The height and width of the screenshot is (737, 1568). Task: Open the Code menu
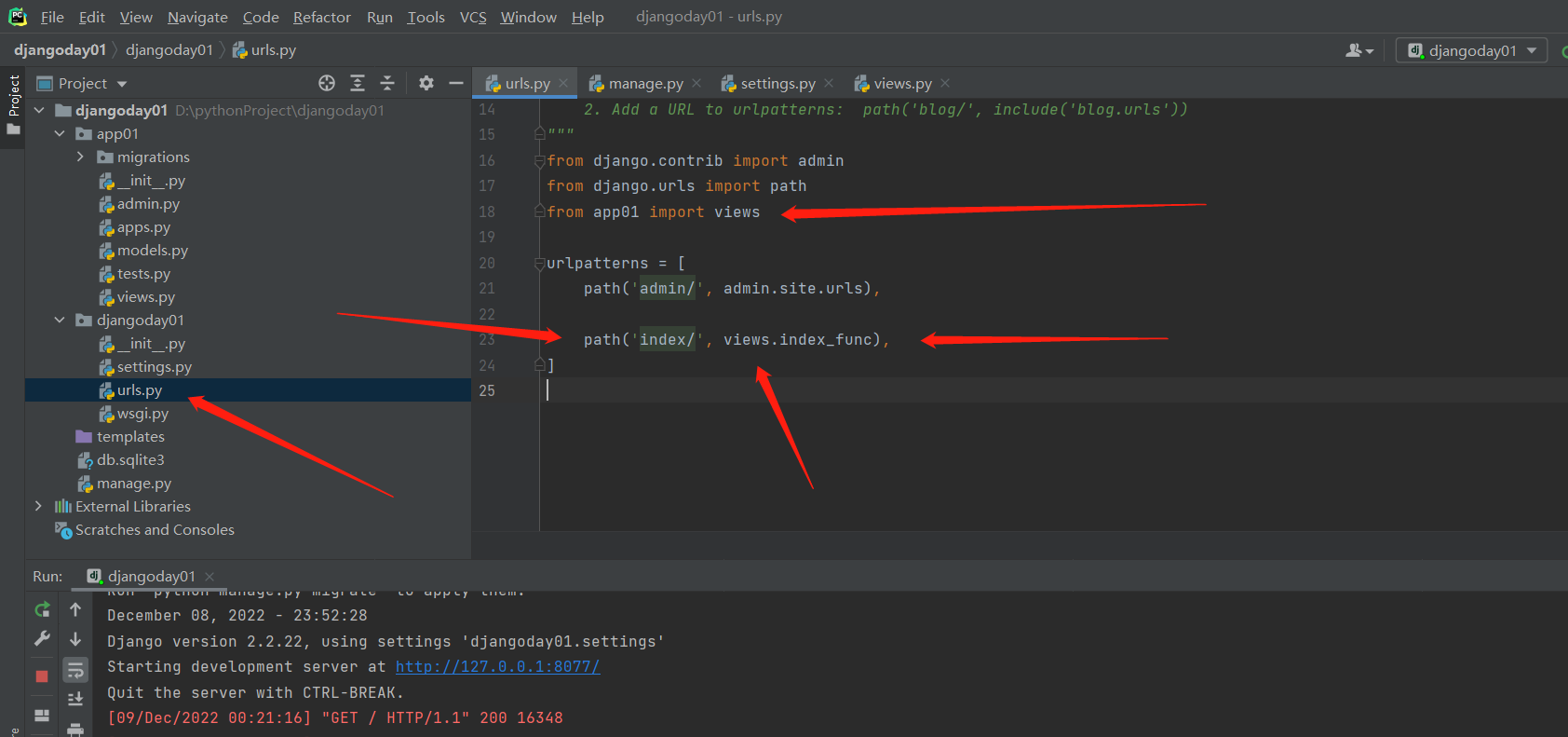point(261,17)
